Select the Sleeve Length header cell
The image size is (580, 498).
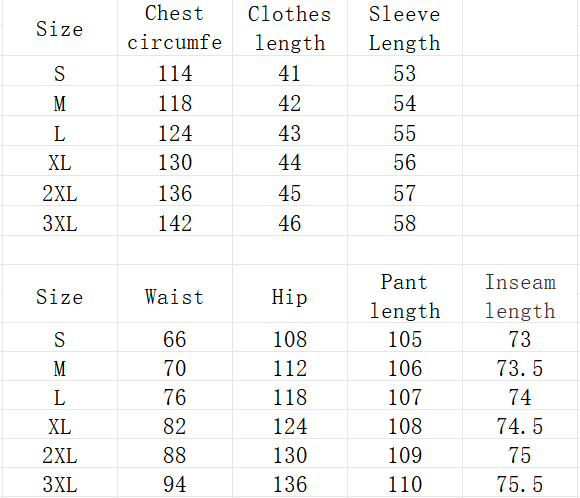[x=405, y=28]
